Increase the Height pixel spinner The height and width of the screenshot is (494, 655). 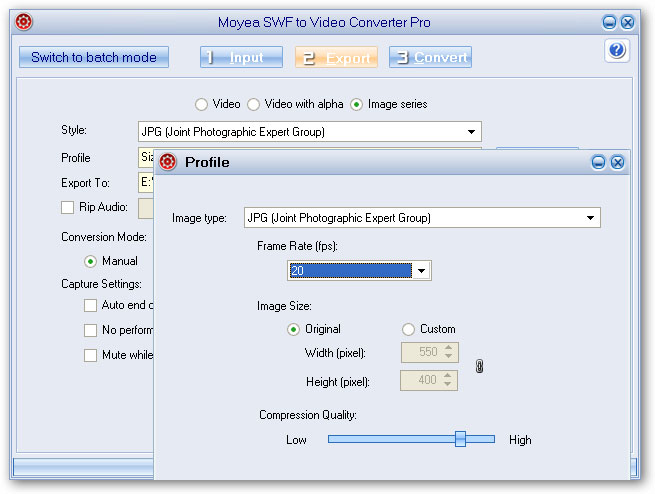(447, 375)
